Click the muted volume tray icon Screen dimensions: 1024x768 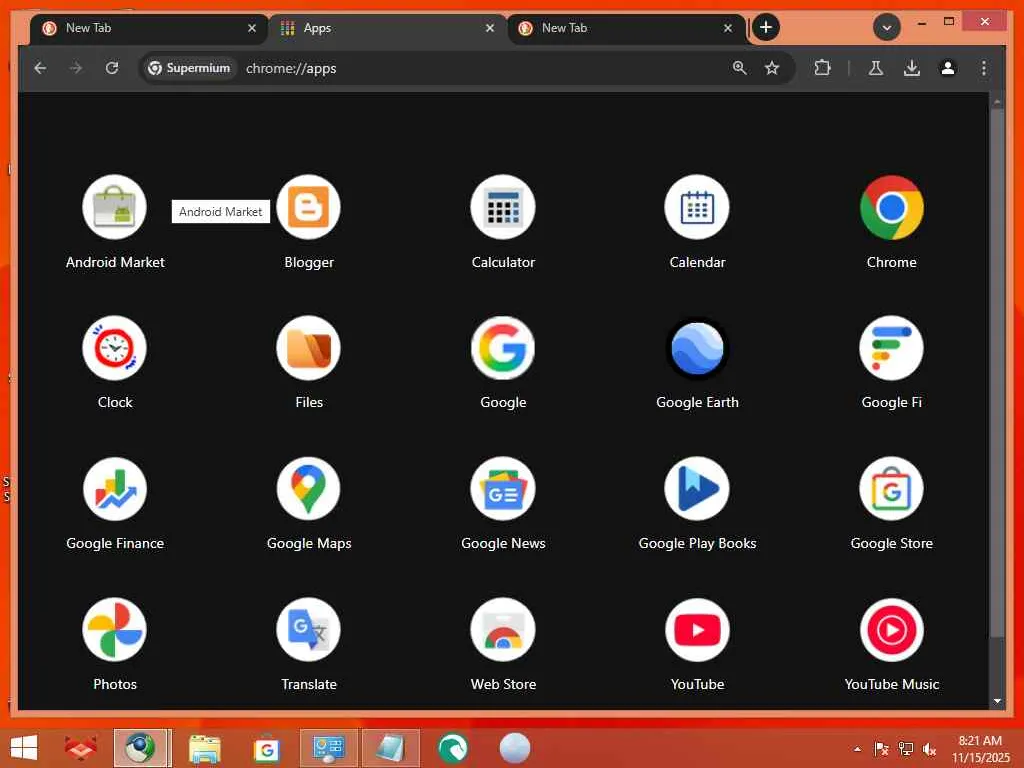(x=929, y=749)
